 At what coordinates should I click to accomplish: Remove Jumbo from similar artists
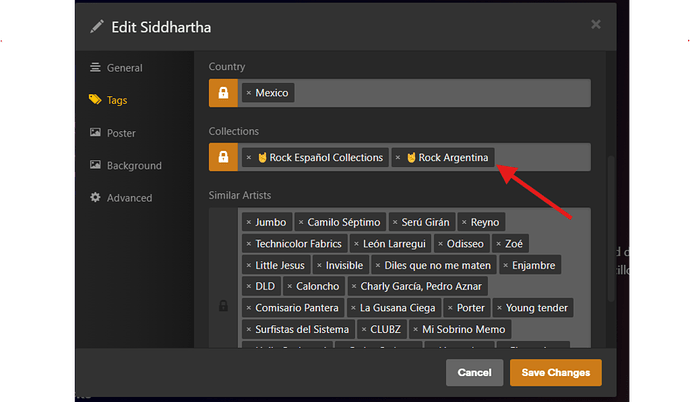coord(249,222)
